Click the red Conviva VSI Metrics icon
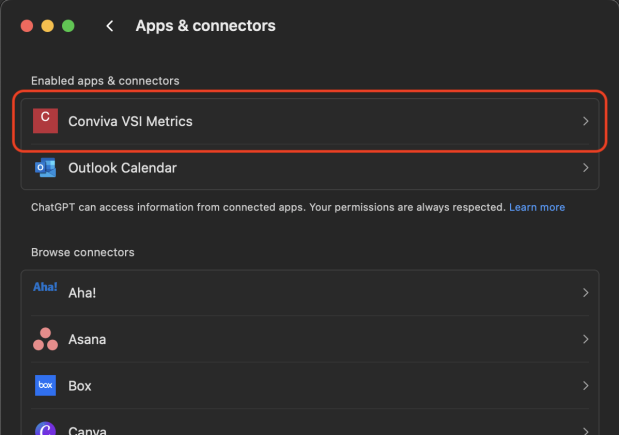 (x=45, y=121)
